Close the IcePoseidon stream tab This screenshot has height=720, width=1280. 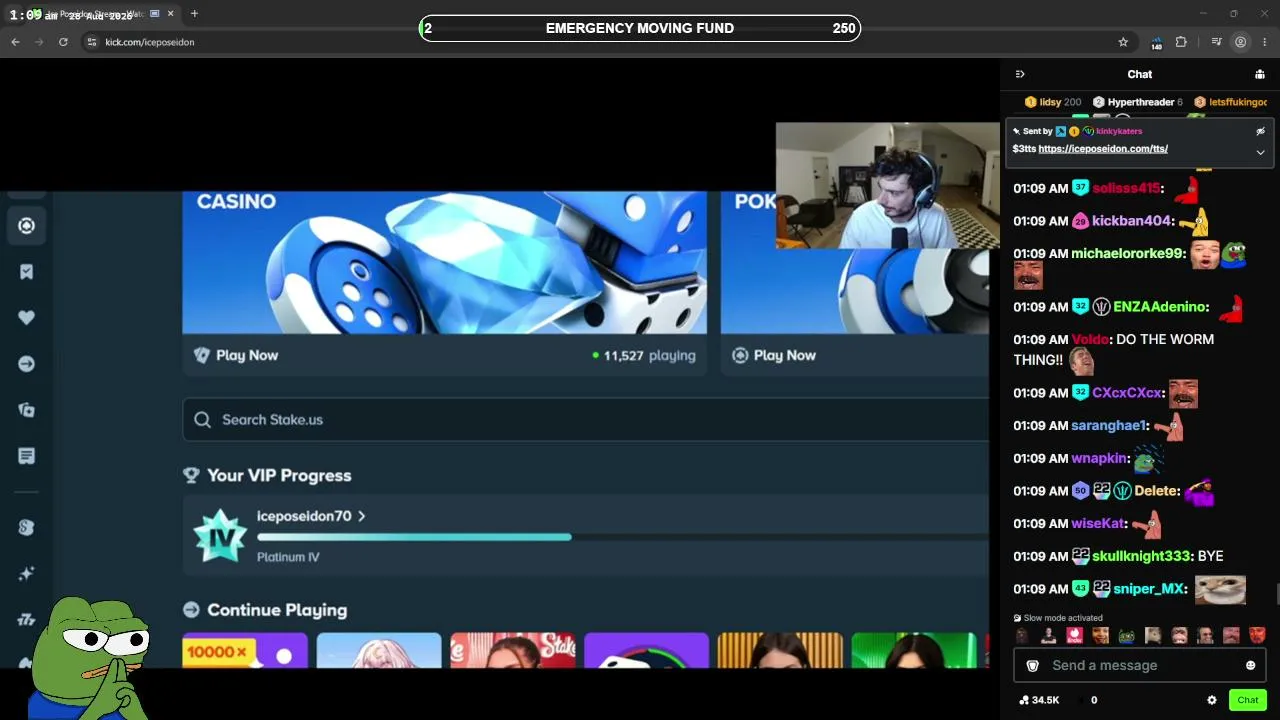coord(173,14)
